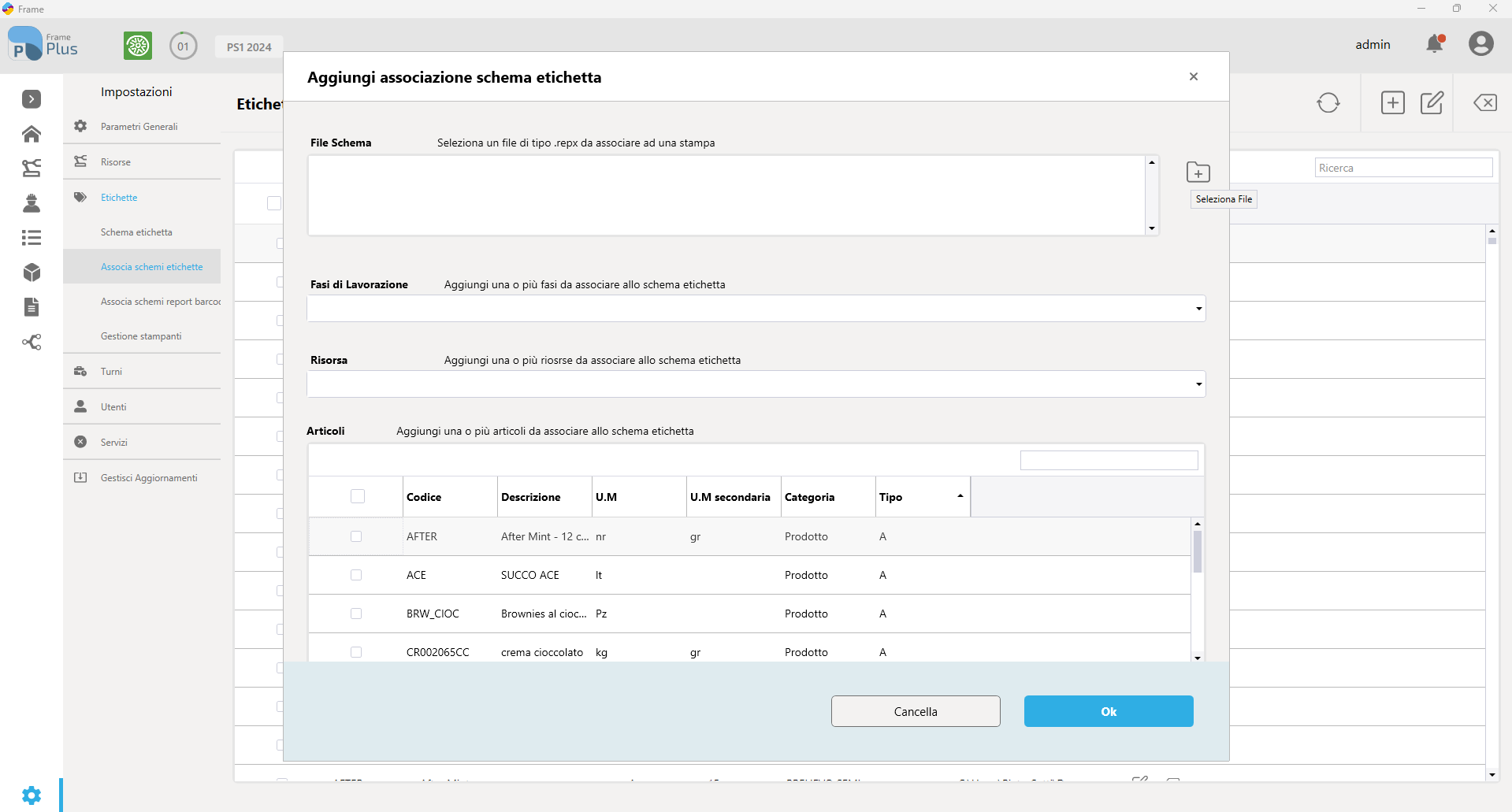The width and height of the screenshot is (1512, 812).
Task: Open Parametri Generali settings entry
Action: pyautogui.click(x=139, y=126)
